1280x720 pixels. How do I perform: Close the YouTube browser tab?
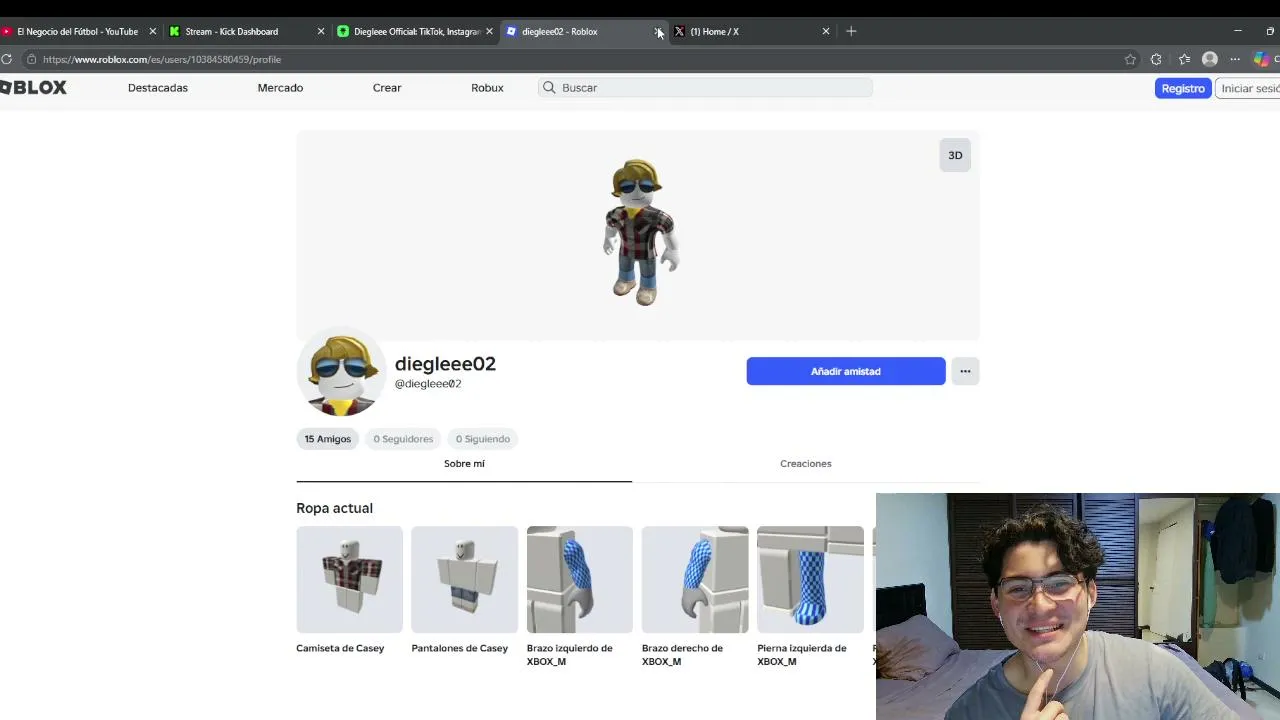tap(153, 31)
